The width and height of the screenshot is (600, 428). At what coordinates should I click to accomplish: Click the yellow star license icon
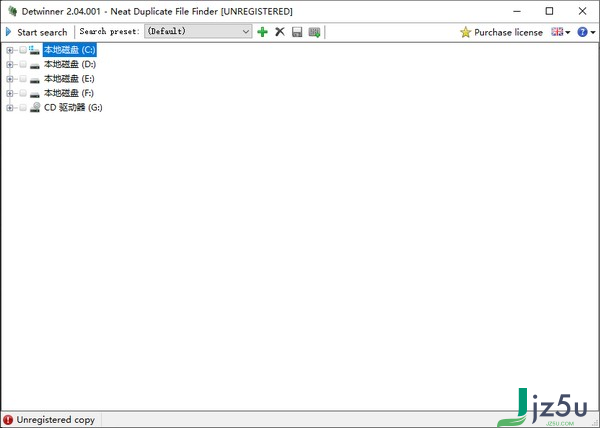[x=465, y=32]
